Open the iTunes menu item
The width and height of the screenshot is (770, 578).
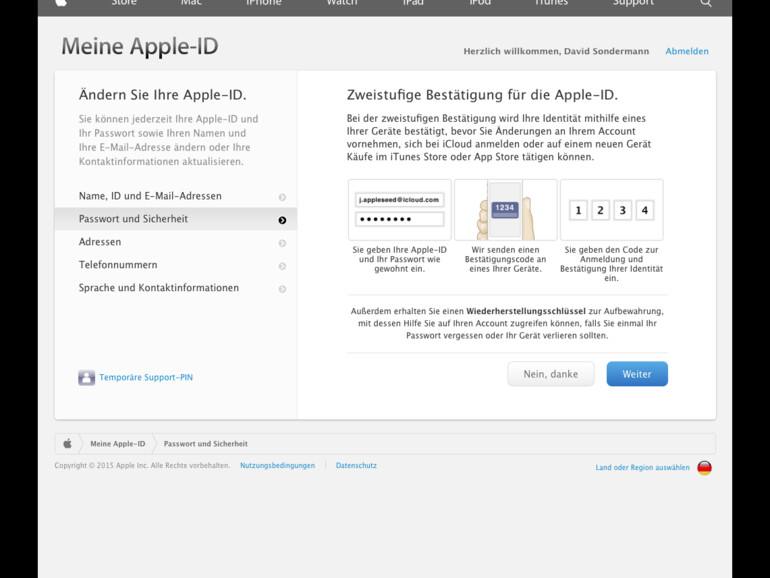(x=551, y=3)
